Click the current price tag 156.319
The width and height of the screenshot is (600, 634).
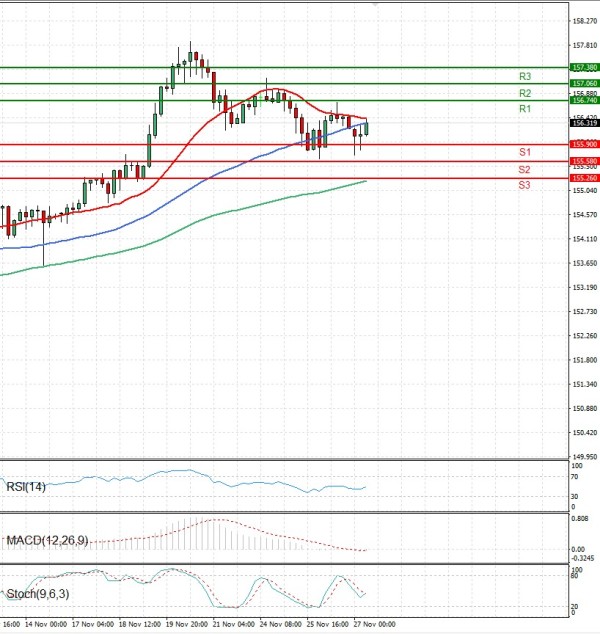pyautogui.click(x=583, y=123)
